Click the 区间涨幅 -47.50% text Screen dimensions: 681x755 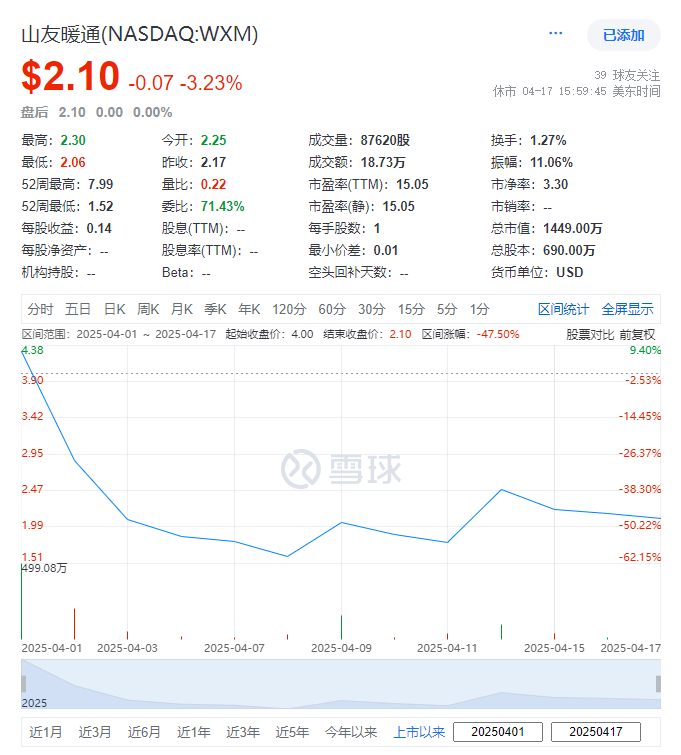(470, 334)
